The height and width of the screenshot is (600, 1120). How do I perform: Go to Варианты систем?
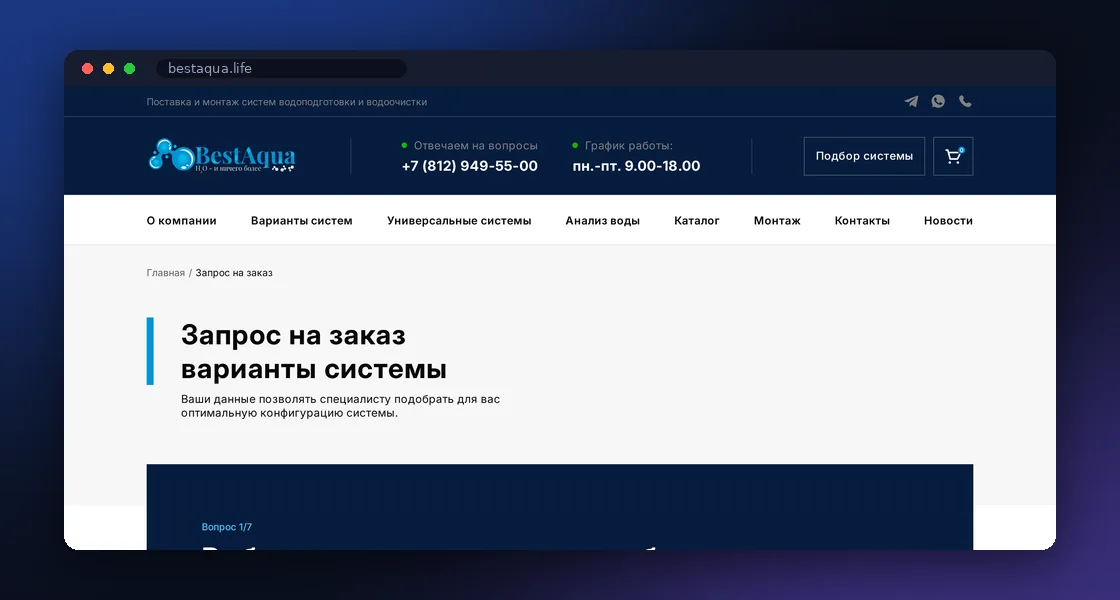(x=301, y=221)
